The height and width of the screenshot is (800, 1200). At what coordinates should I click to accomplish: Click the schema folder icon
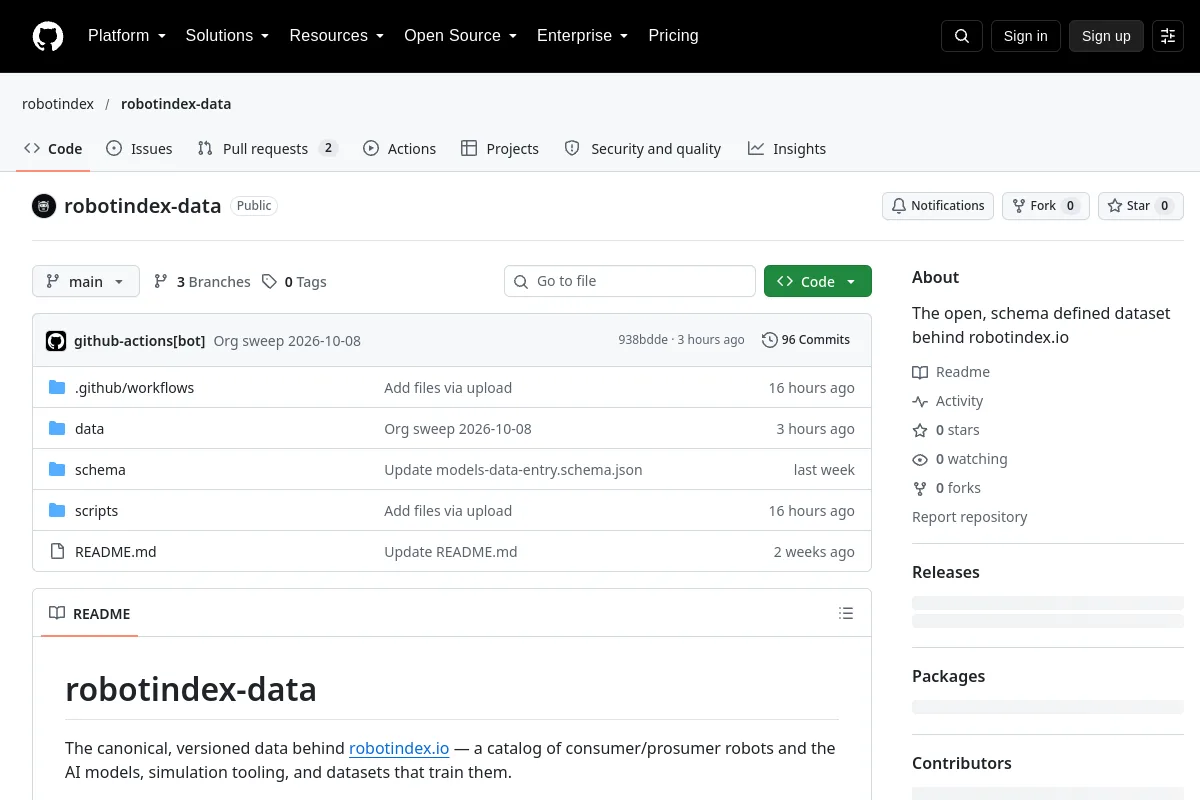tap(57, 470)
